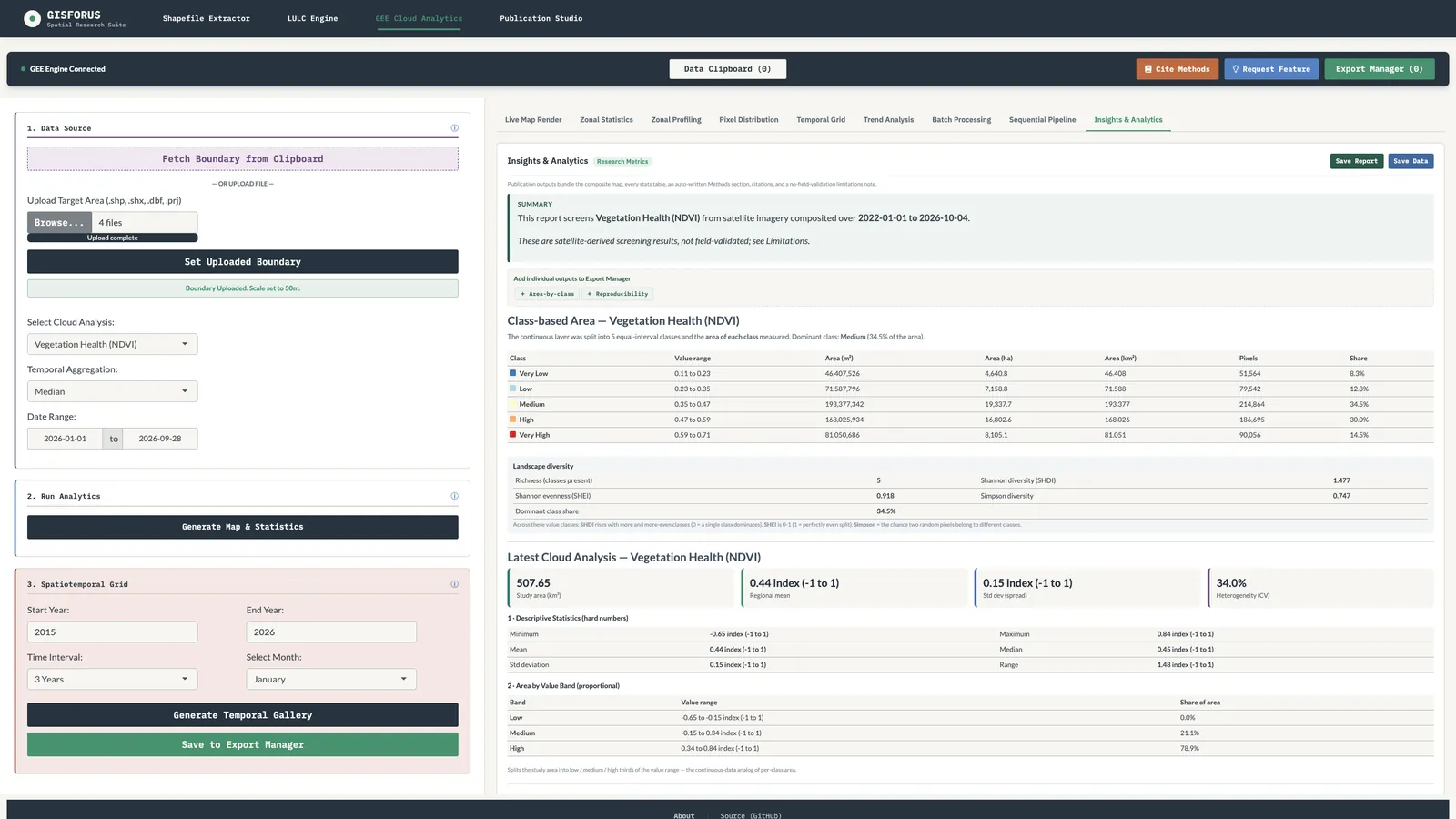The image size is (1456, 819).
Task: Open the Source (GitHub) footer link
Action: click(x=751, y=815)
